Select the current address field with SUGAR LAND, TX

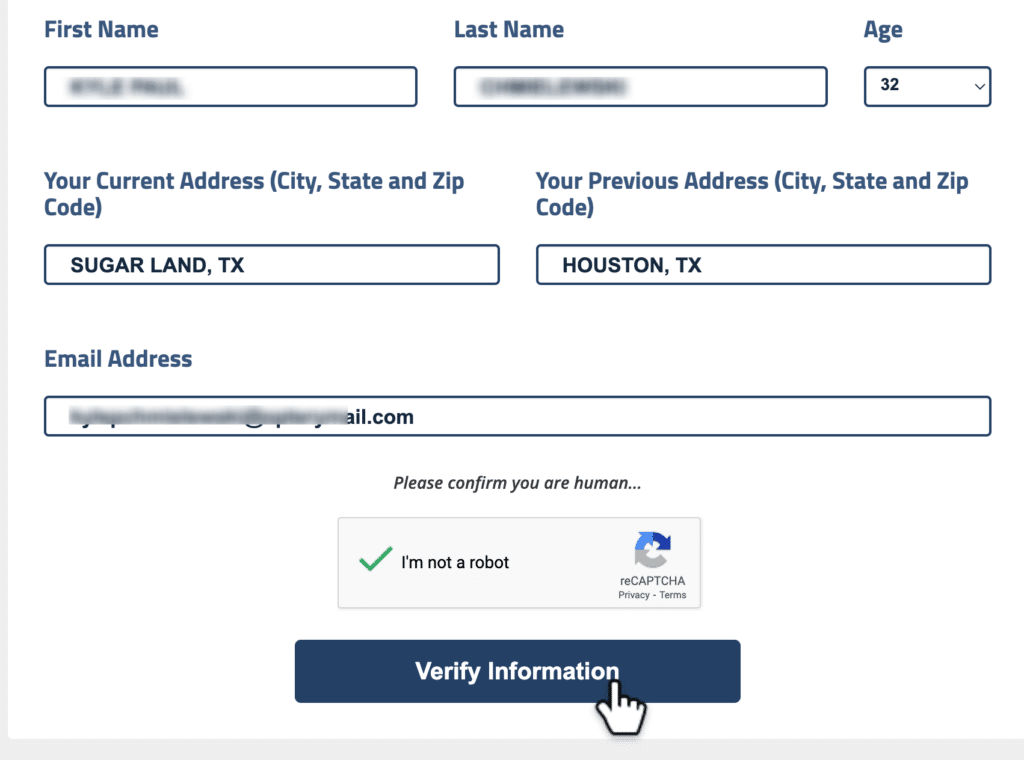pos(271,265)
